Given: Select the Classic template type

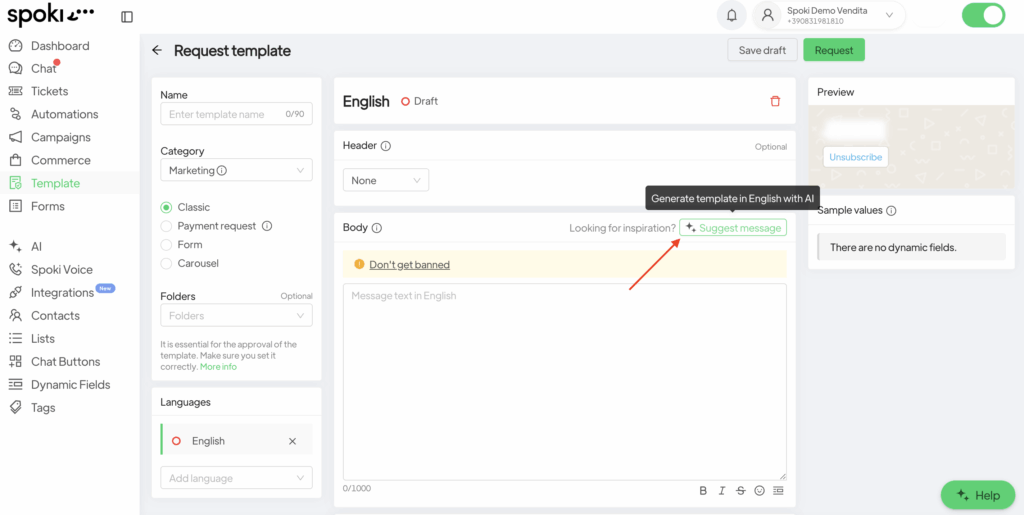Looking at the screenshot, I should [167, 207].
